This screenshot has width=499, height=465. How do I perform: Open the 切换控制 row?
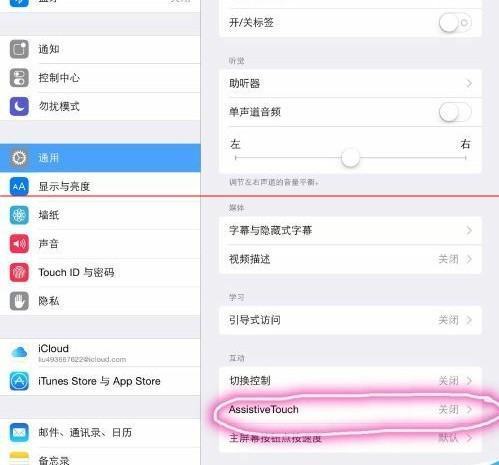tap(350, 381)
